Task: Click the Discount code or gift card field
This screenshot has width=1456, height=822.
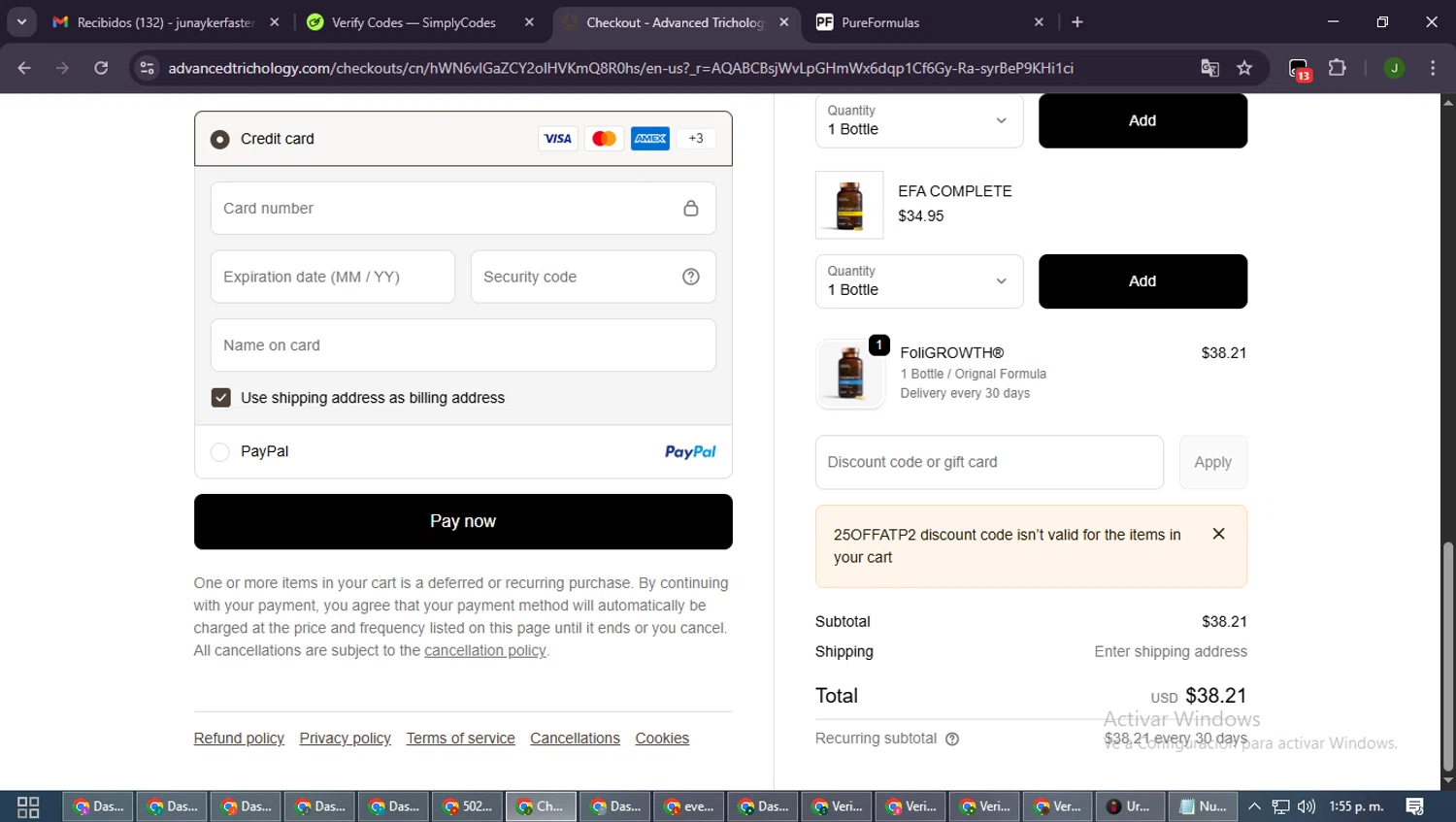Action: coord(989,462)
